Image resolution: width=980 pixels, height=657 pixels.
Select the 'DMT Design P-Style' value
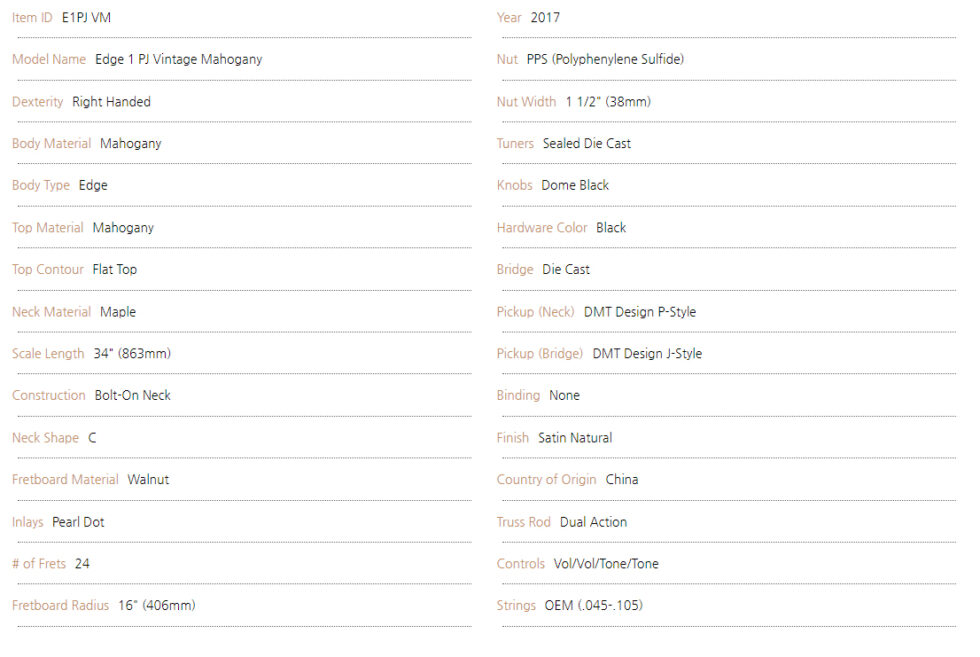coord(640,312)
